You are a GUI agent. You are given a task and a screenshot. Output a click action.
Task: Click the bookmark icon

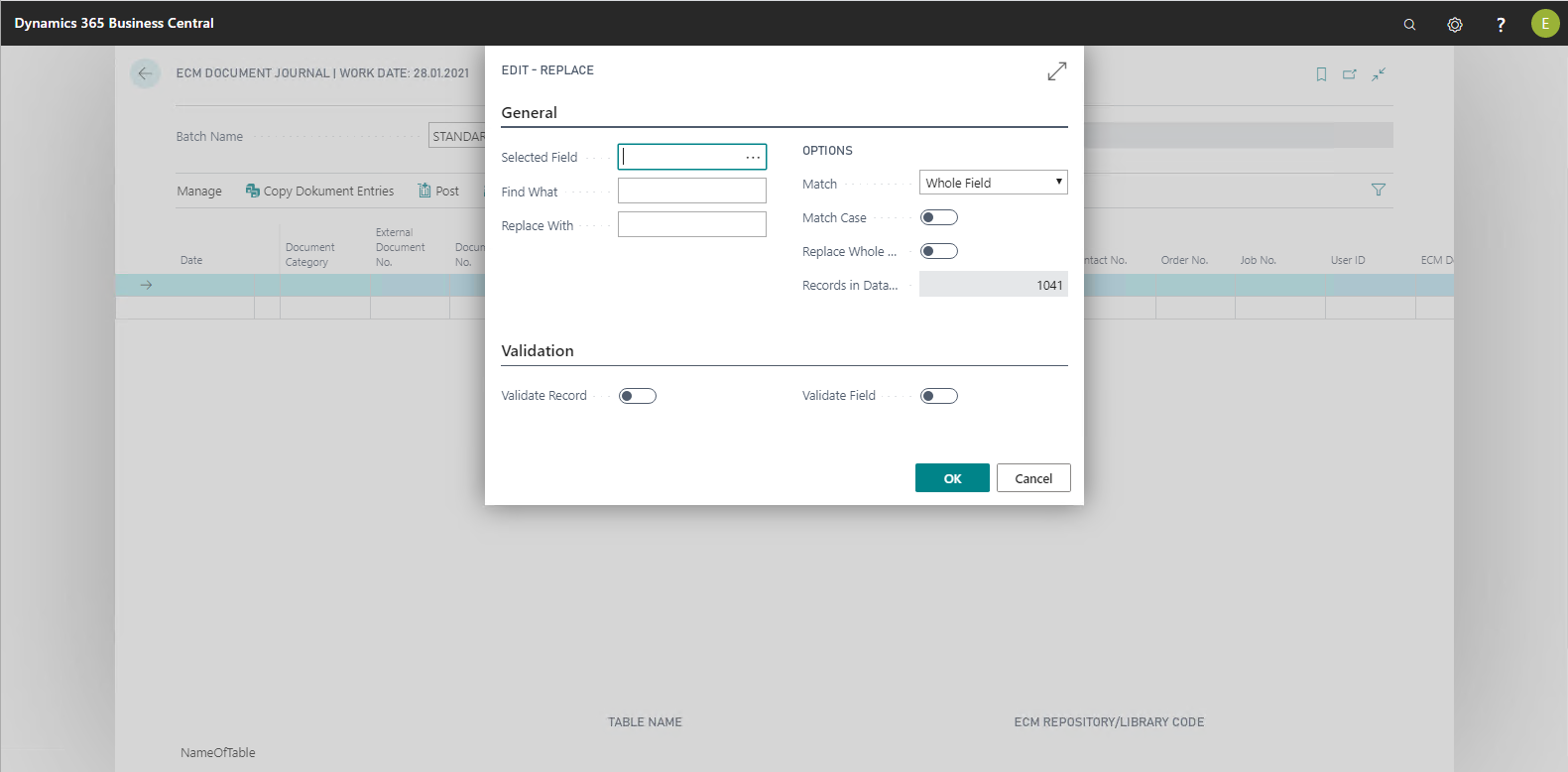[x=1321, y=74]
